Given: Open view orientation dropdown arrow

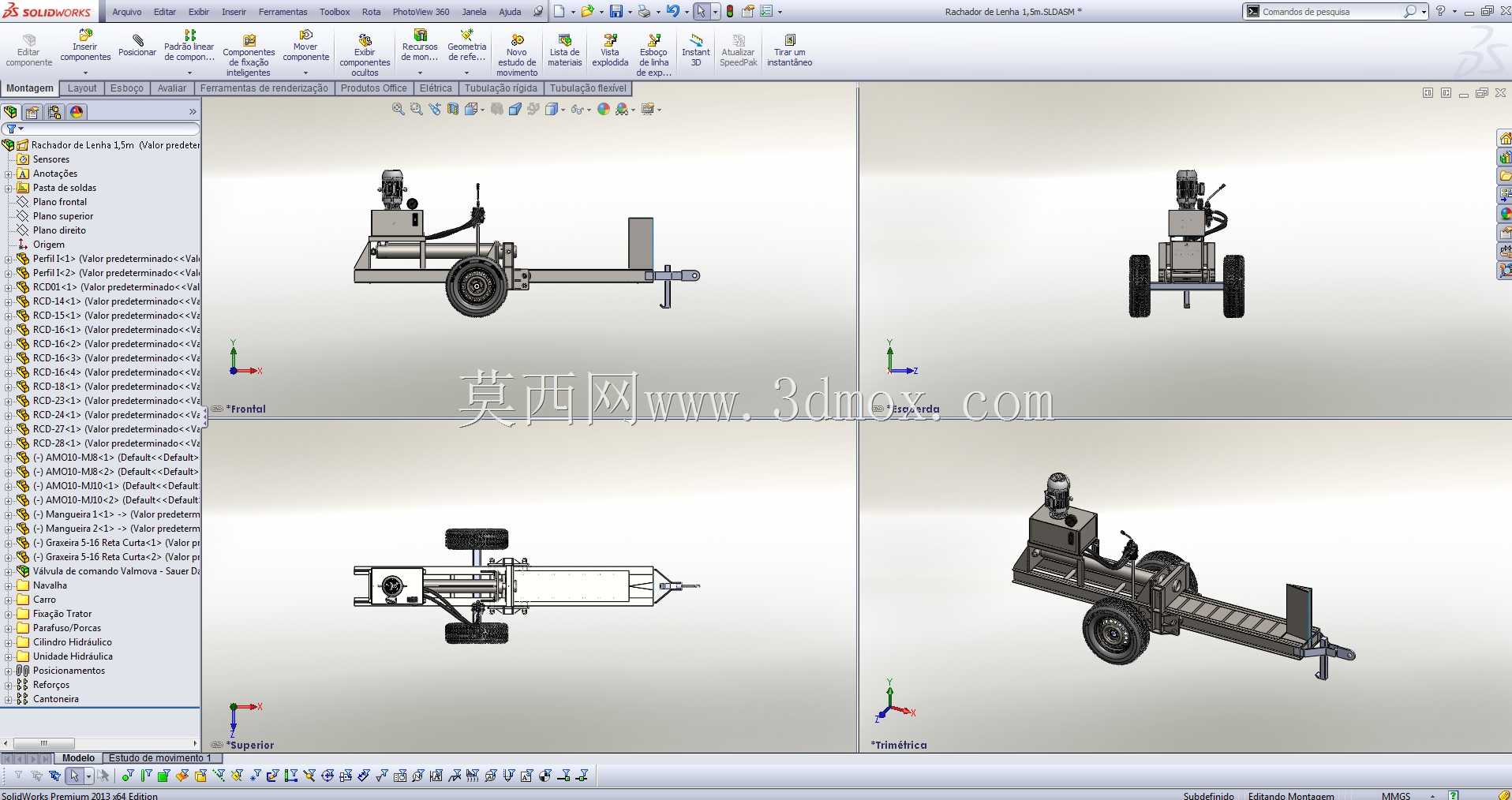Looking at the screenshot, I should pos(482,110).
